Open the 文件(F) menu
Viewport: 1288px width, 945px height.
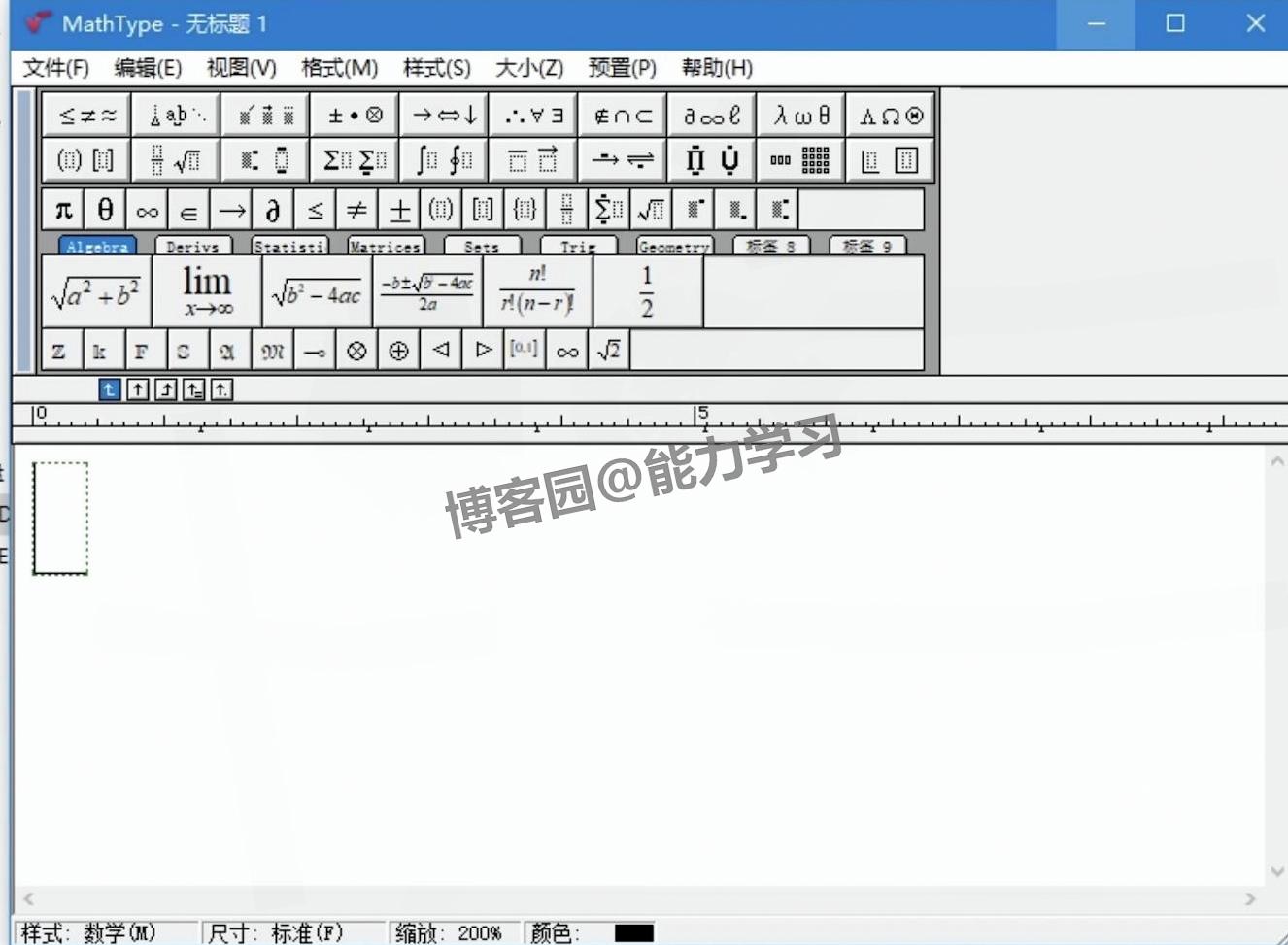56,68
